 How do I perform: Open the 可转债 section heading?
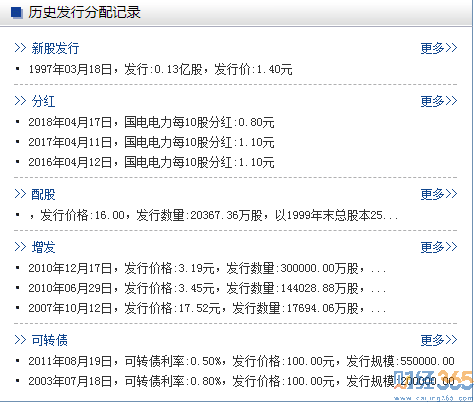point(49,340)
